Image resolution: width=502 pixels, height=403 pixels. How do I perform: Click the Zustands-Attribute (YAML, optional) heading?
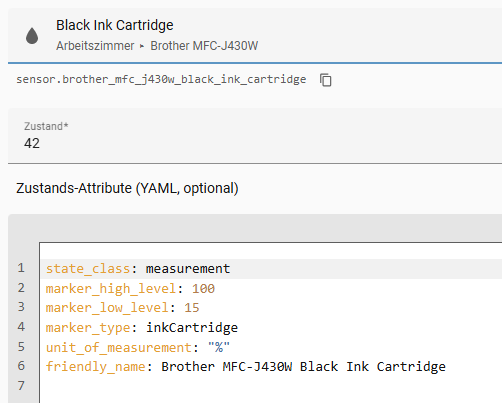tap(127, 188)
